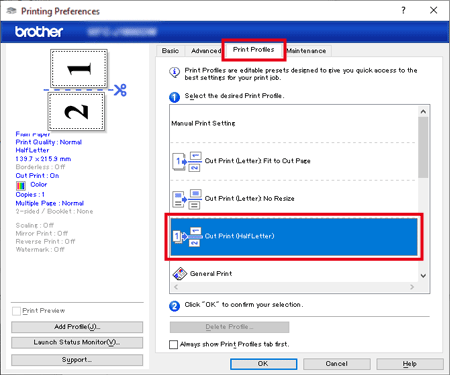Click the profile list scroll down arrow

423,276
